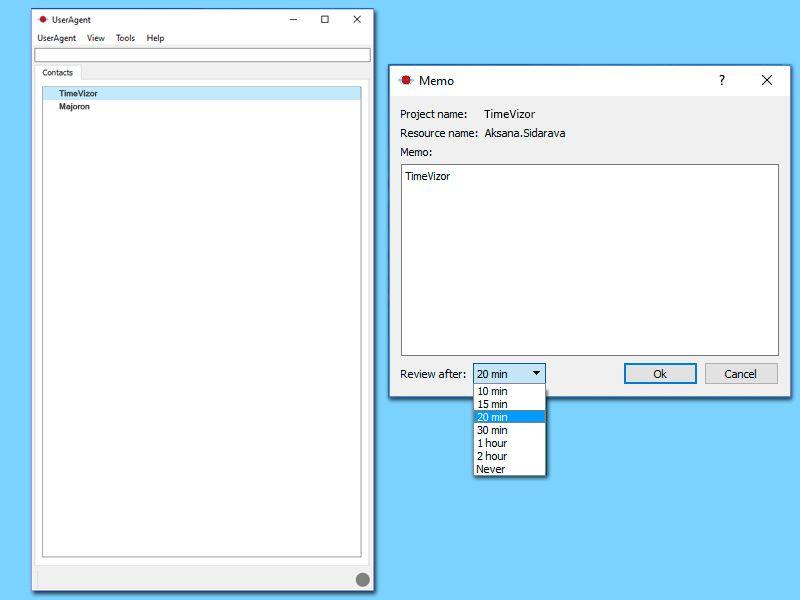800x600 pixels.
Task: Maximize the UserAgent window
Action: [324, 19]
